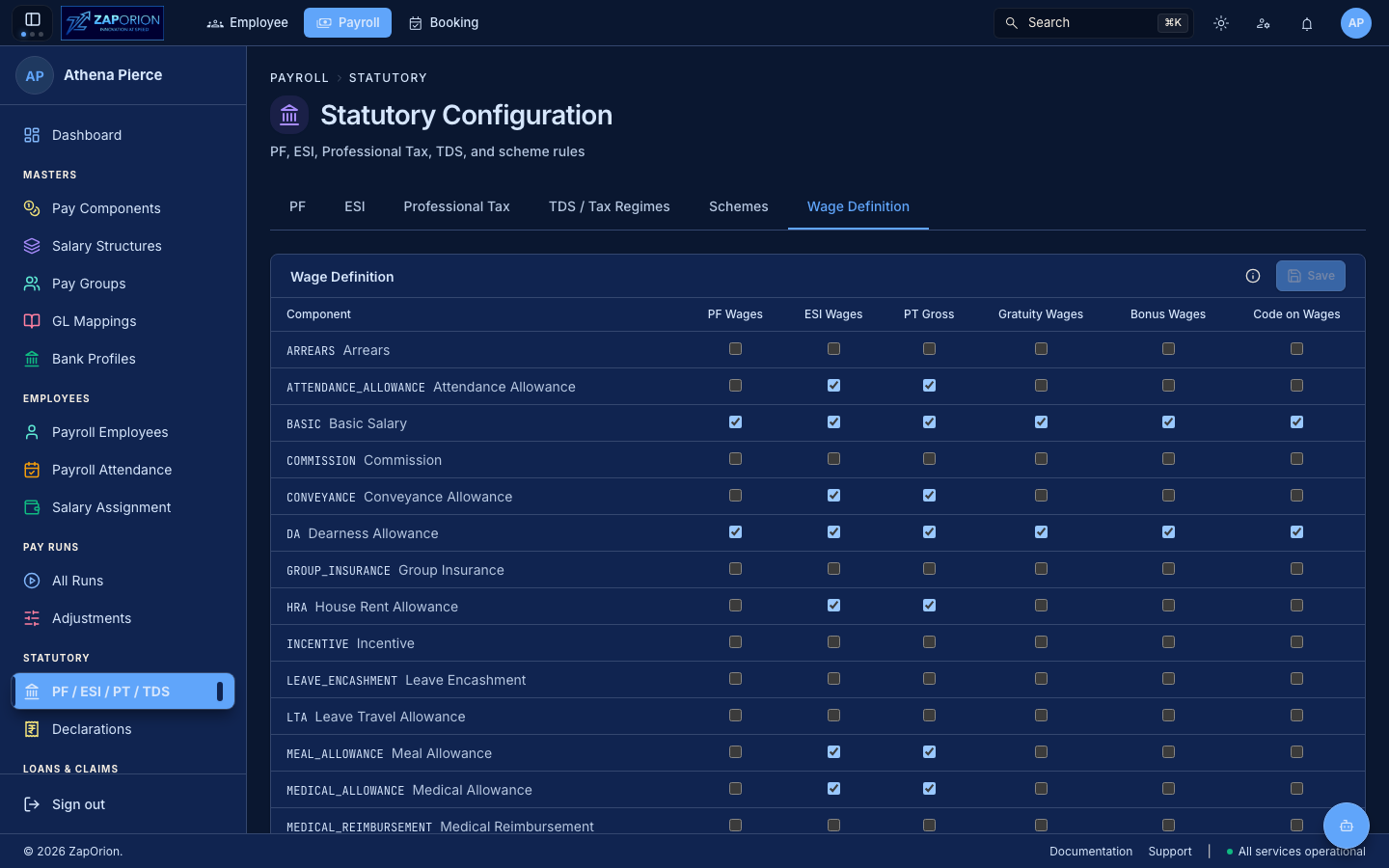Click the Search input field
The image size is (1389, 868).
[x=1094, y=23]
